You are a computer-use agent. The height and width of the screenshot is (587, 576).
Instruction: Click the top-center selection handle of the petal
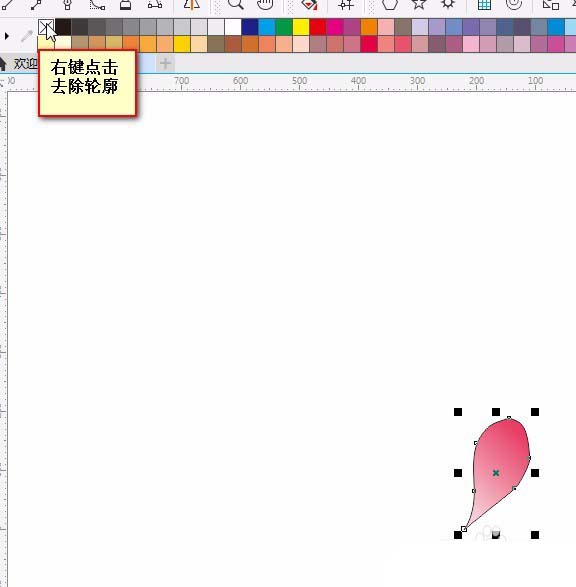click(496, 412)
